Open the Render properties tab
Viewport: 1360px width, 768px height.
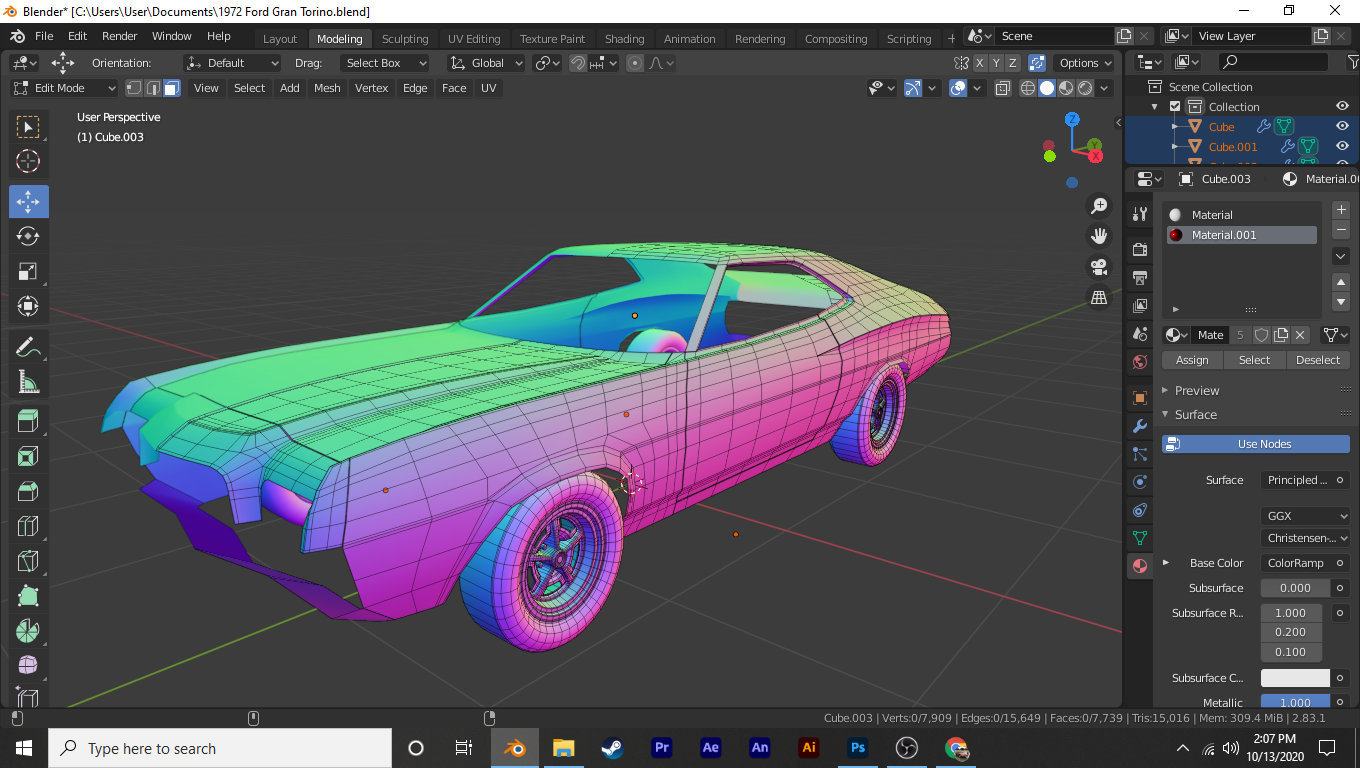1139,248
